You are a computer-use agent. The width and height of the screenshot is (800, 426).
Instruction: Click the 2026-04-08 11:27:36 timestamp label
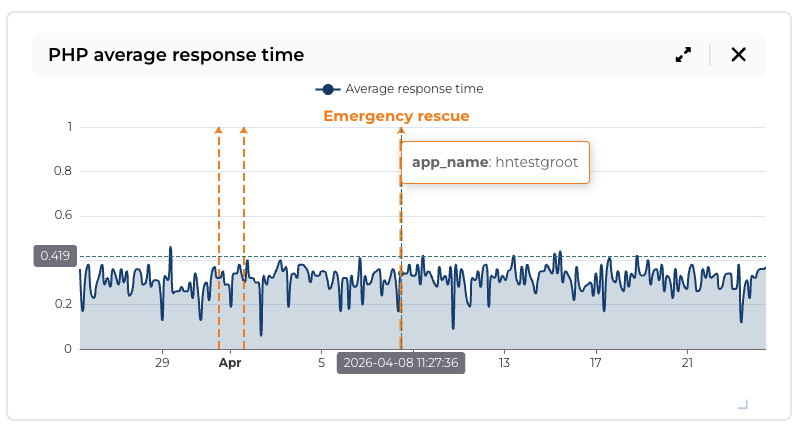[400, 363]
